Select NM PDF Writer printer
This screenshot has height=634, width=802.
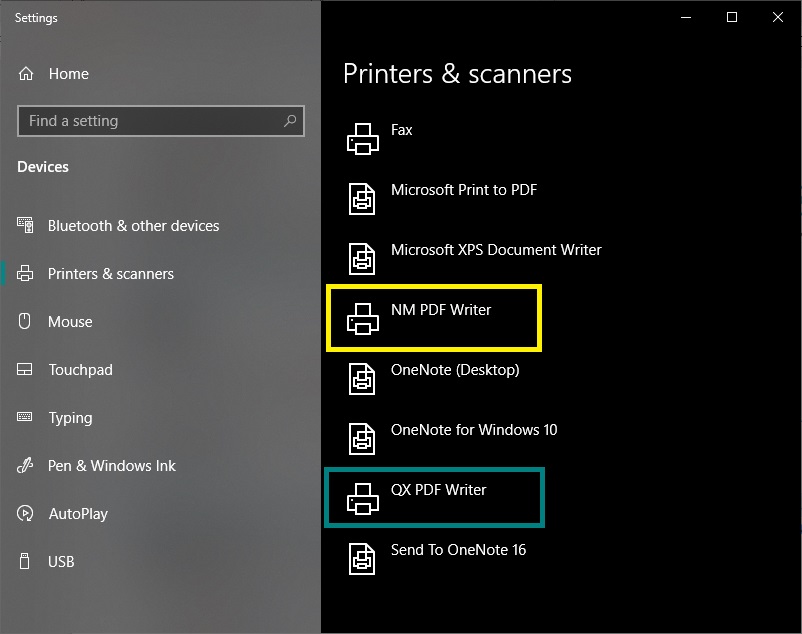[434, 318]
